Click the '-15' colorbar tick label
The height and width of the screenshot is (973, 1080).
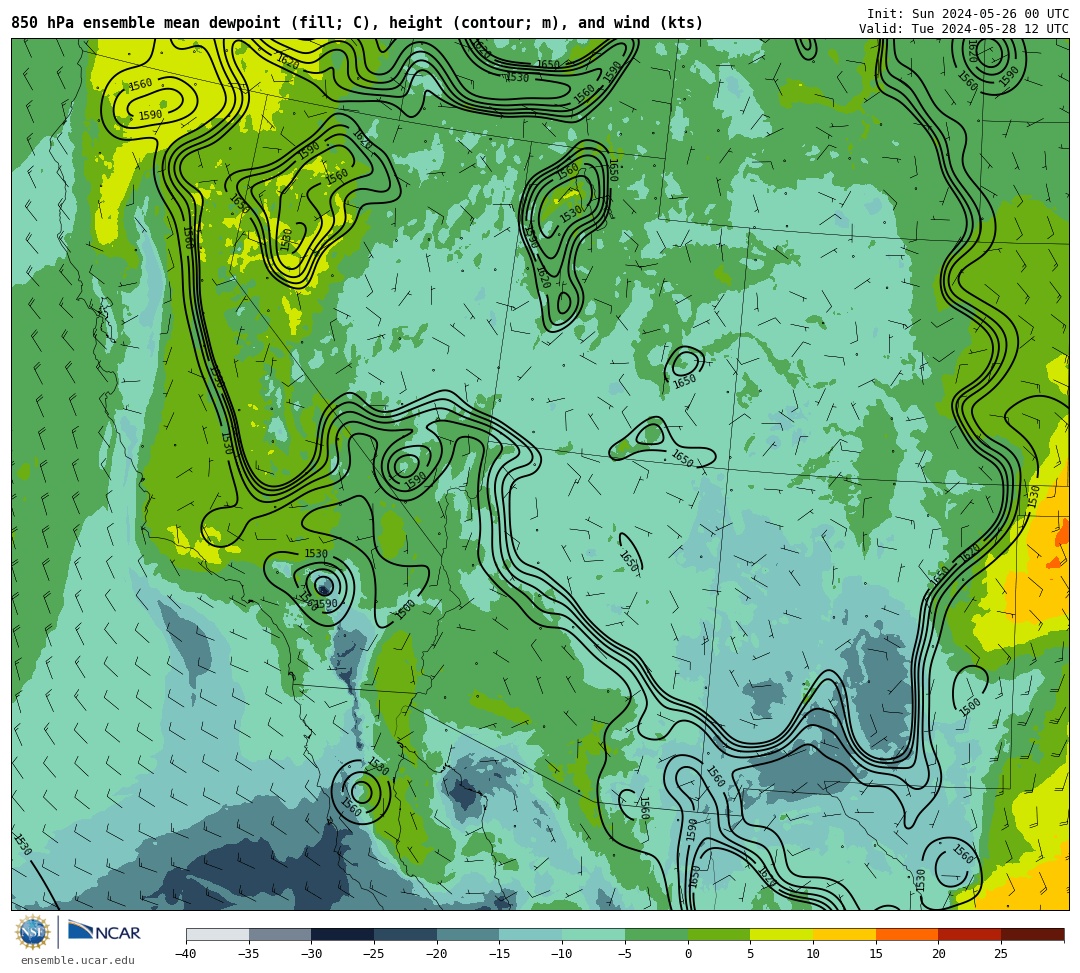tap(499, 954)
